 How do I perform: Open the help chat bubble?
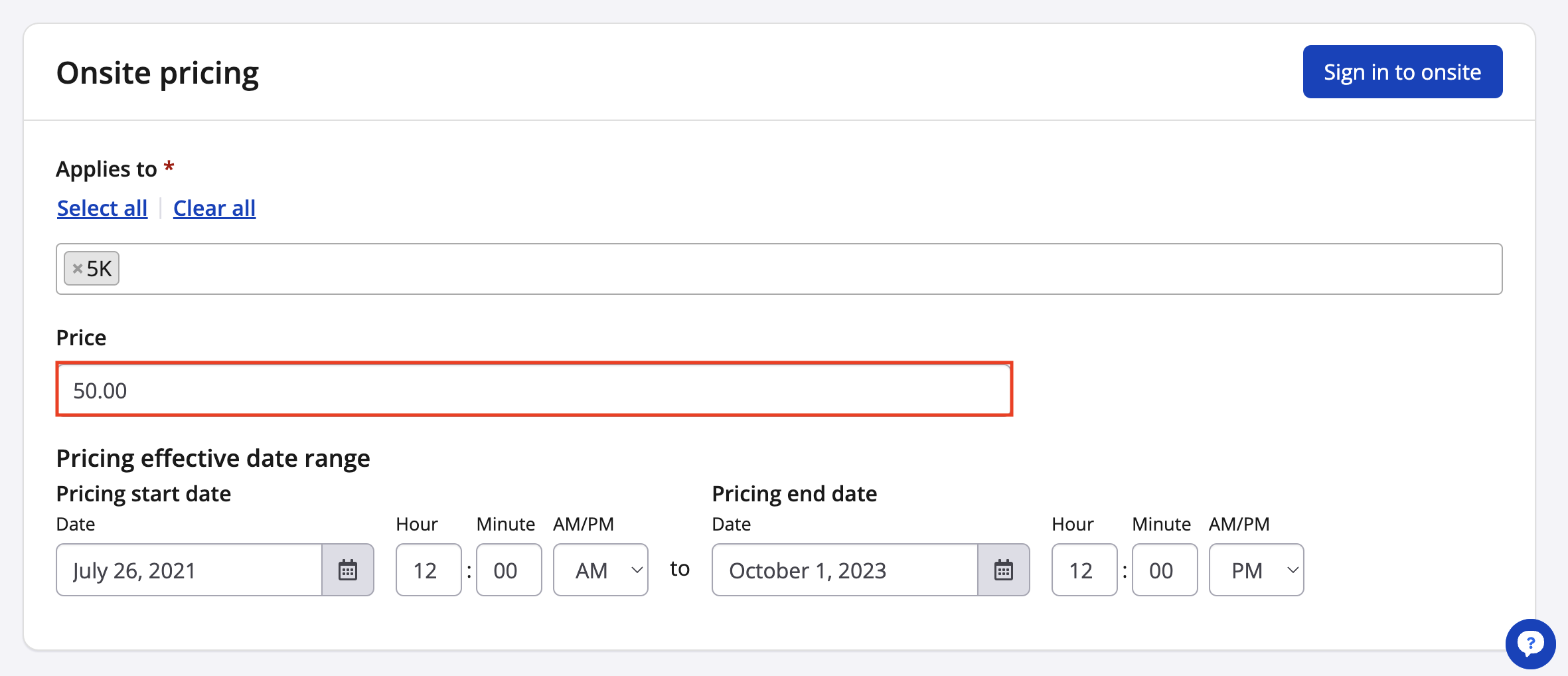1529,643
